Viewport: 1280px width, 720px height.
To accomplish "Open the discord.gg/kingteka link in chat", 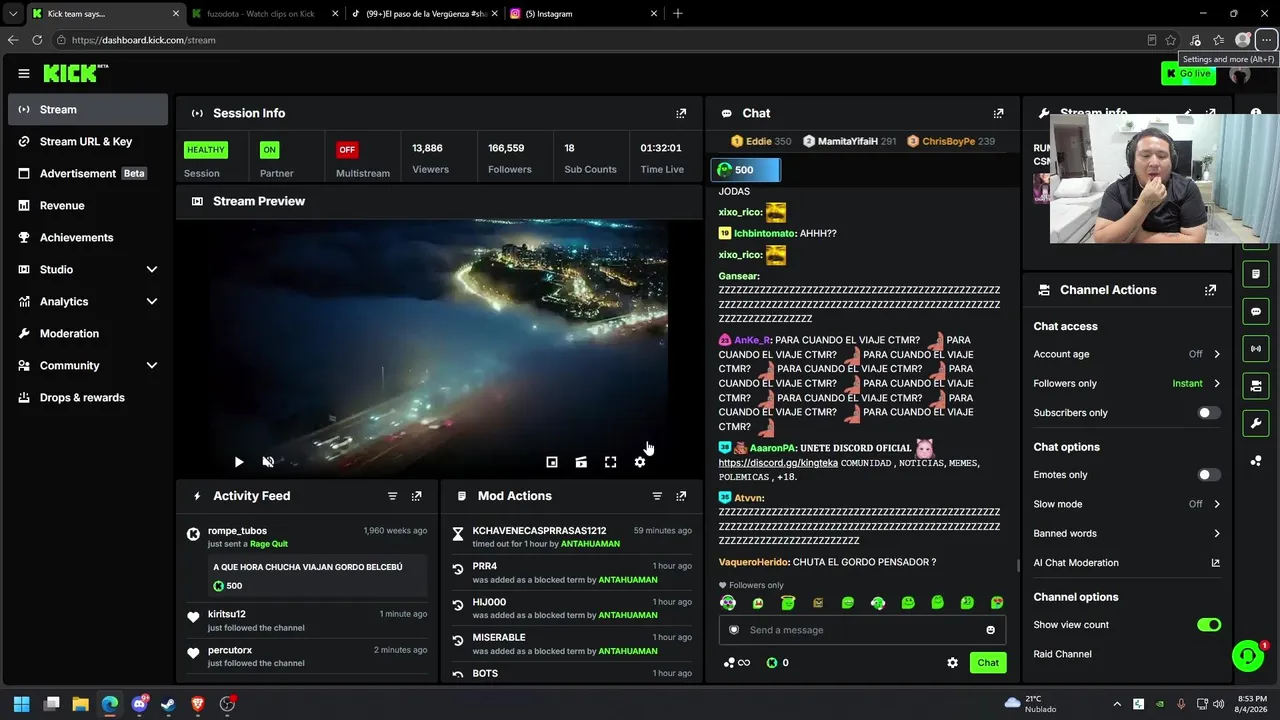I will (778, 463).
